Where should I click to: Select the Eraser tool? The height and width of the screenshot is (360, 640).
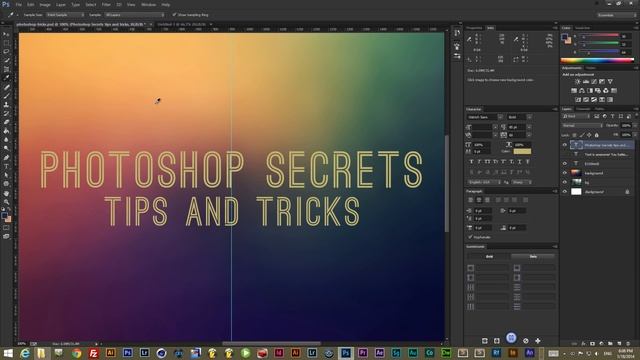point(6,122)
